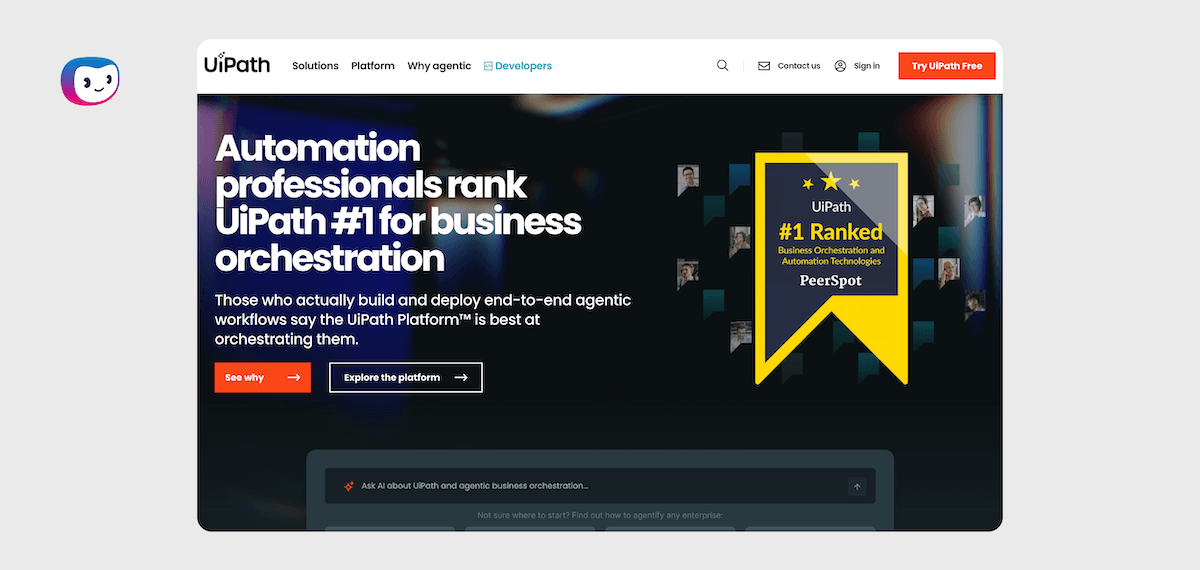Image resolution: width=1200 pixels, height=570 pixels.
Task: Click the Try UiPath Free button
Action: point(947,66)
